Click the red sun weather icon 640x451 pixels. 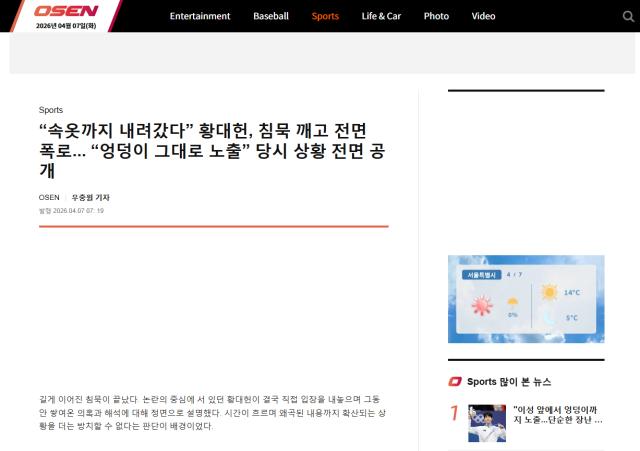[482, 306]
